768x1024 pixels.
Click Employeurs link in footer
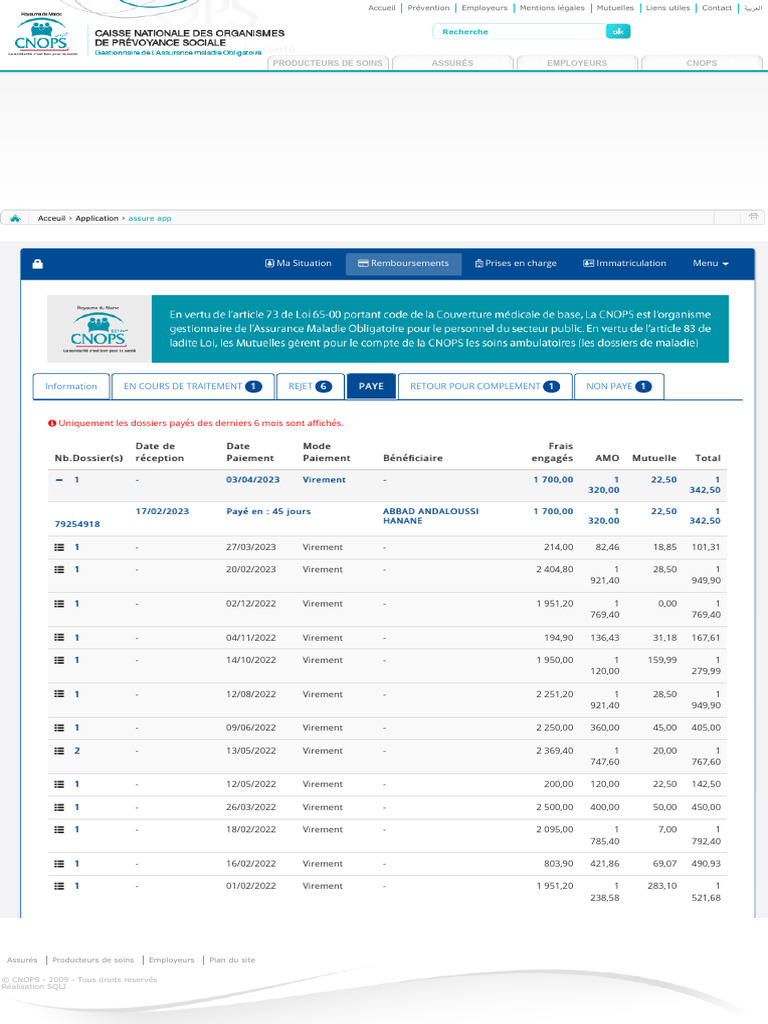tap(172, 960)
